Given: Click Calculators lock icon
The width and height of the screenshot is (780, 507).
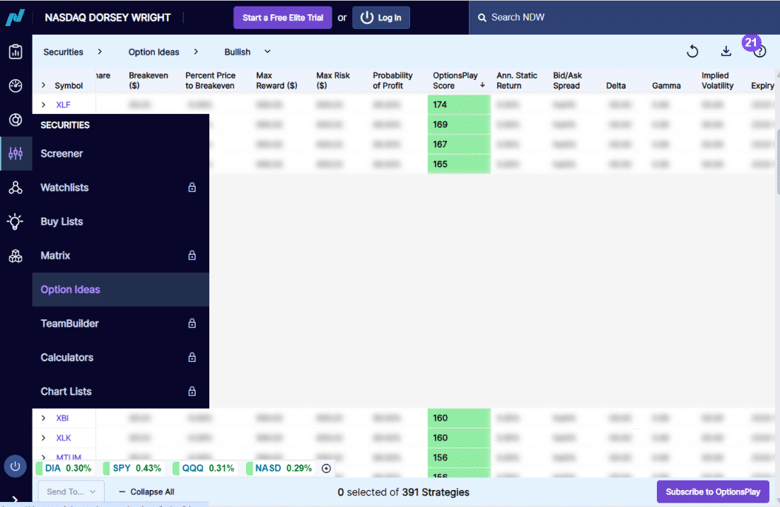Looking at the screenshot, I should point(192,357).
